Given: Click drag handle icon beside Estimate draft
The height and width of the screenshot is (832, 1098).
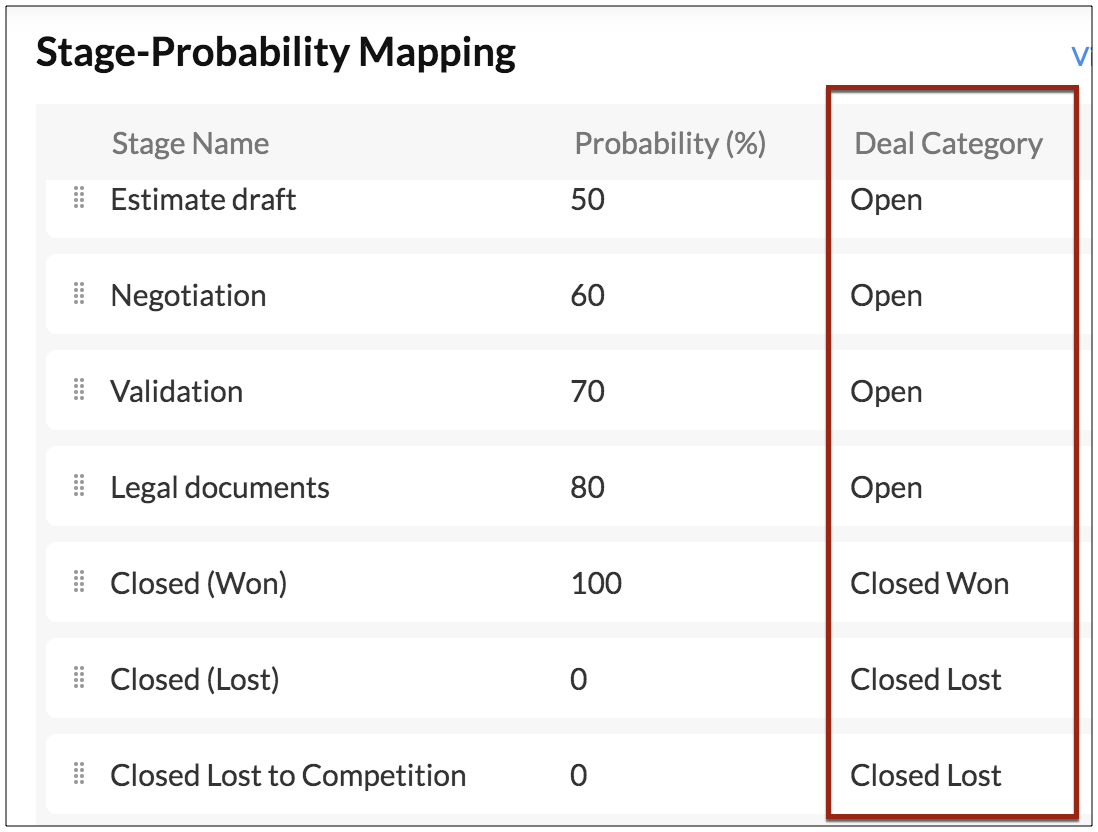Looking at the screenshot, I should tap(79, 198).
